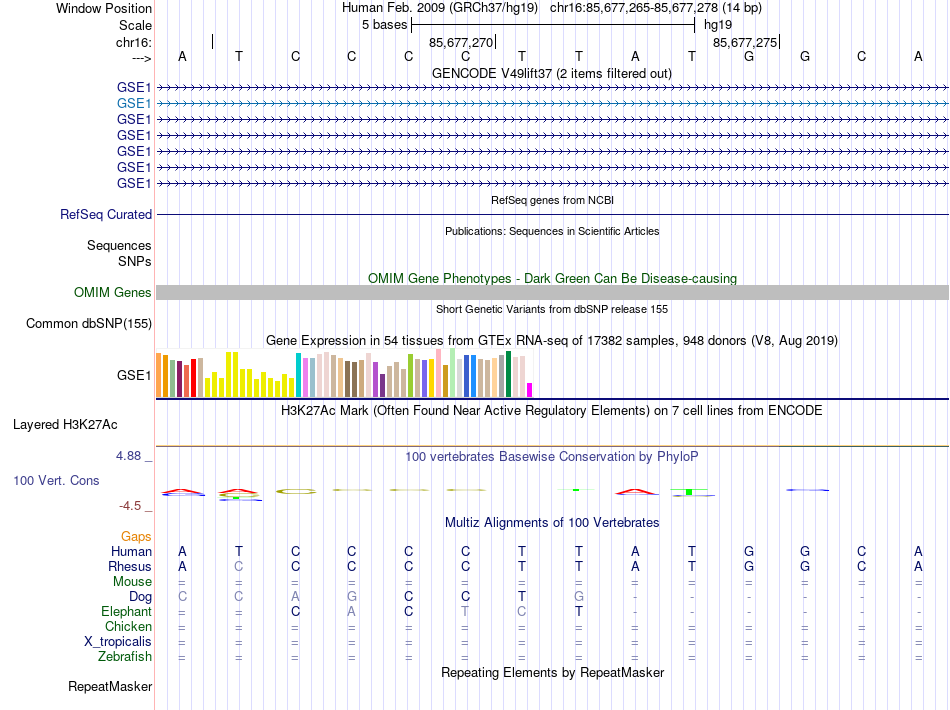Viewport: 950px width, 710px height.
Task: Click the GENCODE V49lift37 track title
Action: pyautogui.click(x=552, y=73)
